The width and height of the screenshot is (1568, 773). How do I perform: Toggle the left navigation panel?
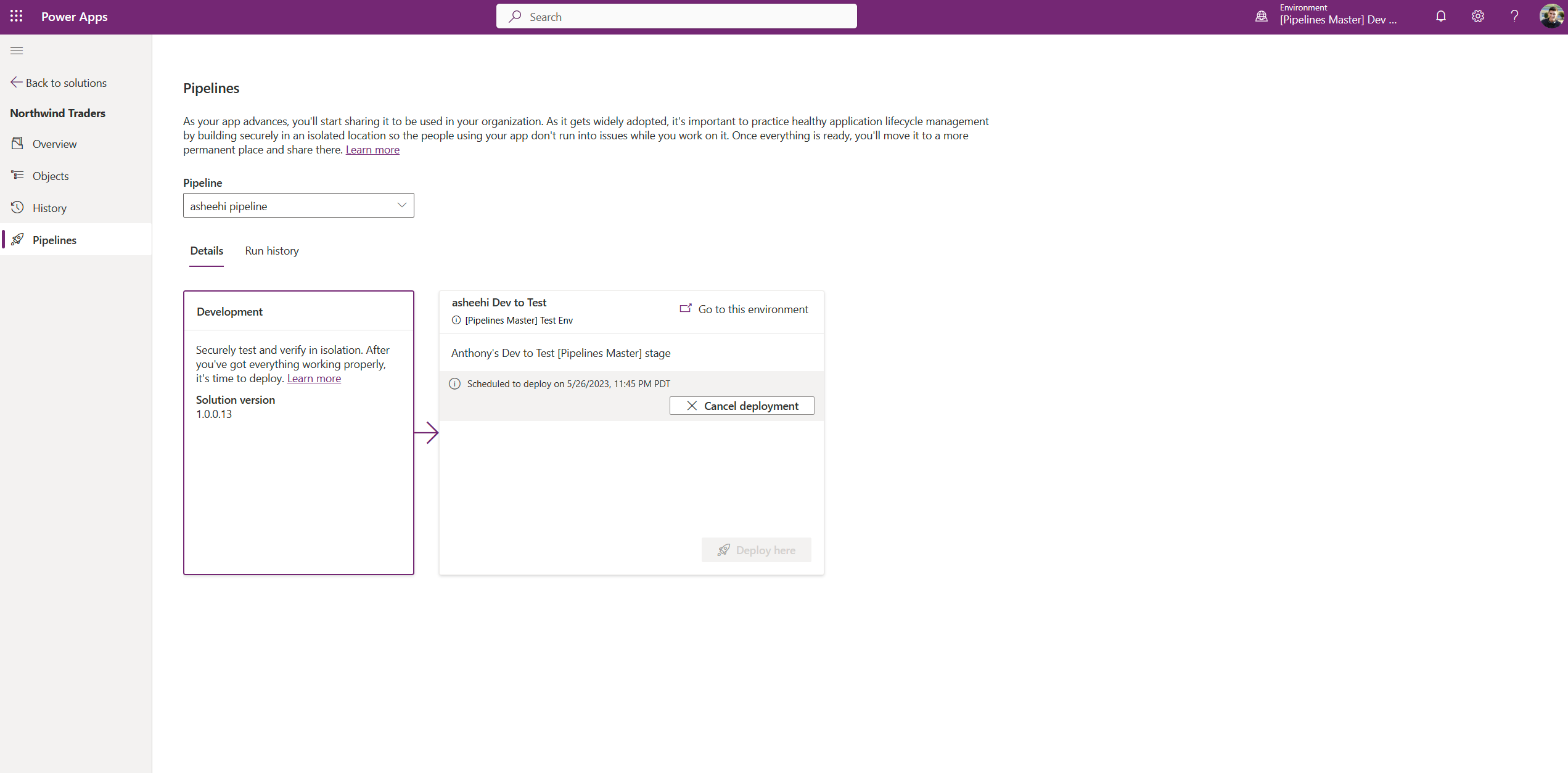[17, 50]
